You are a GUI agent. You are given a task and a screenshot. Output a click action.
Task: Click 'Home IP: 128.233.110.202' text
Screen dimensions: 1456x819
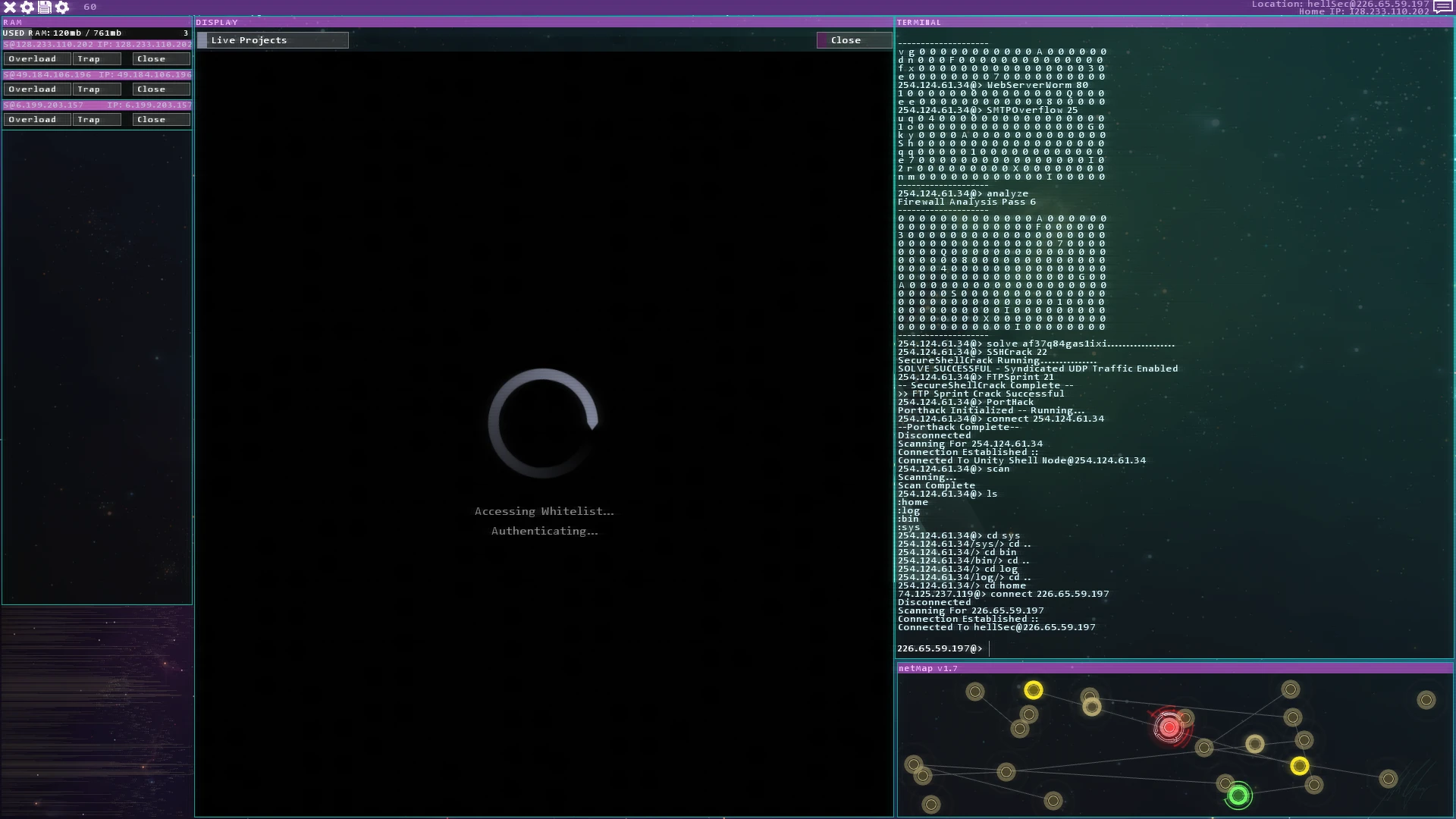[1363, 11]
